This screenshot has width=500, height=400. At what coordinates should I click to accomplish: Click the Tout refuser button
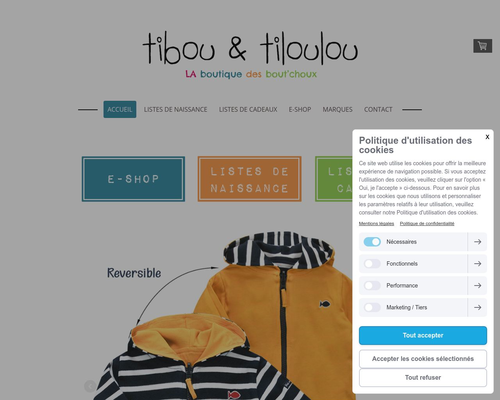pos(423,377)
